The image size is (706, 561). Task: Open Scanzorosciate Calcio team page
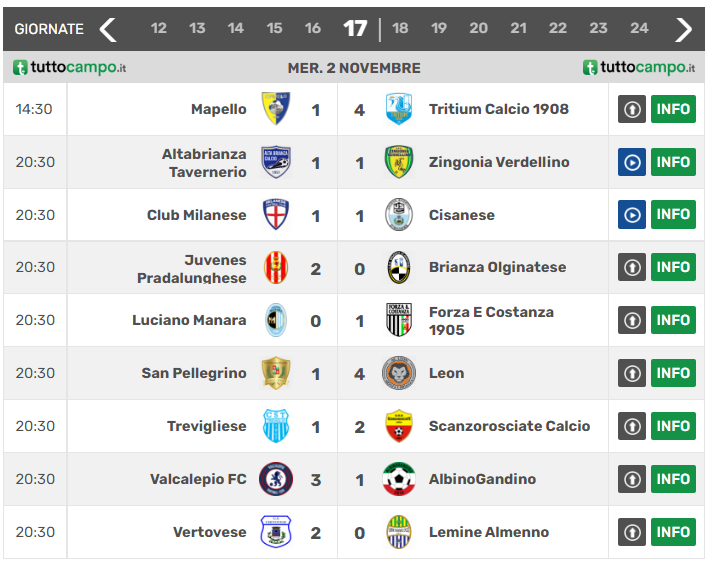pyautogui.click(x=509, y=426)
